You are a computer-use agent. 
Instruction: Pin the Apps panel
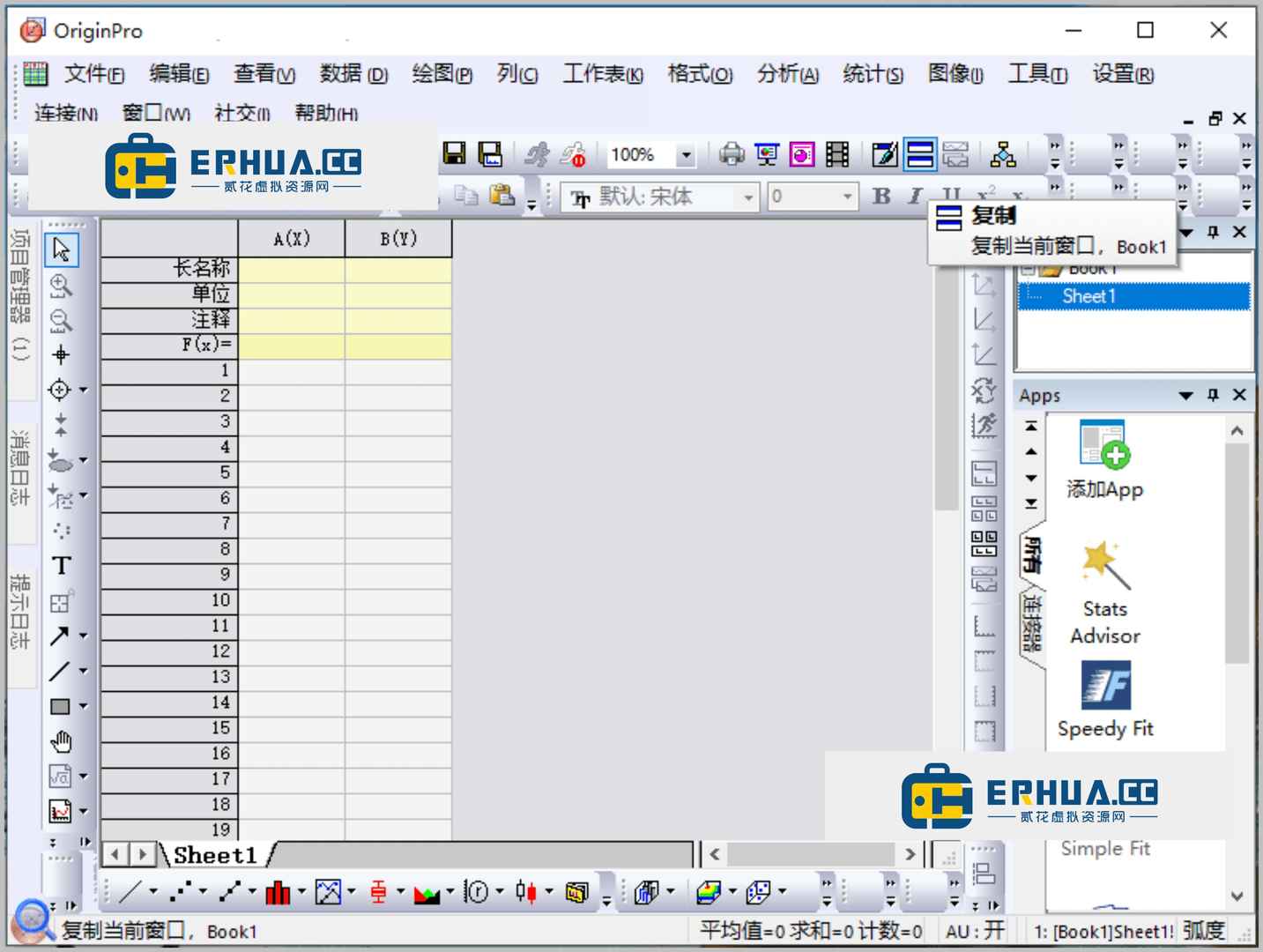coord(1213,395)
